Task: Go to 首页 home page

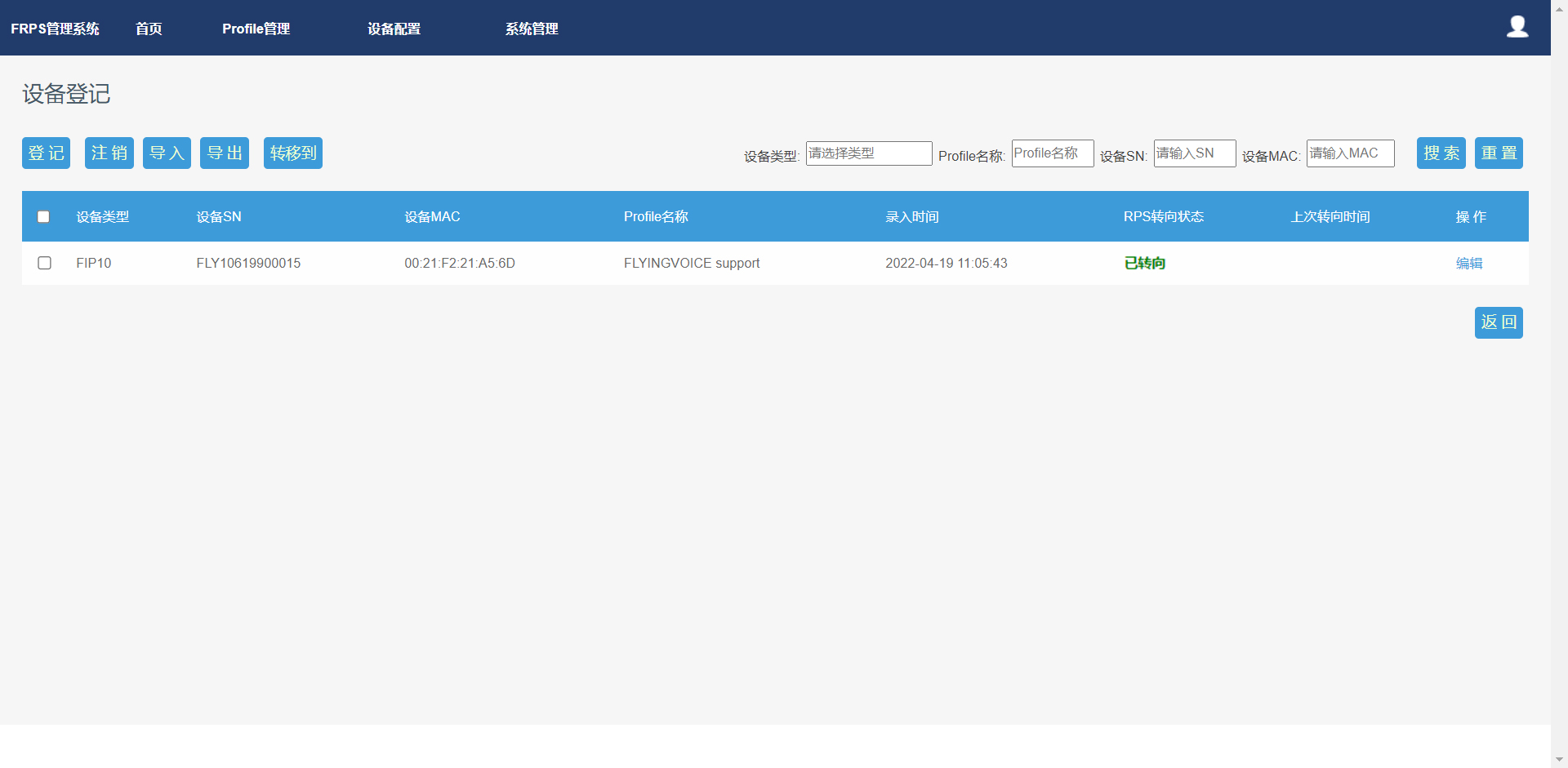Action: click(x=149, y=29)
